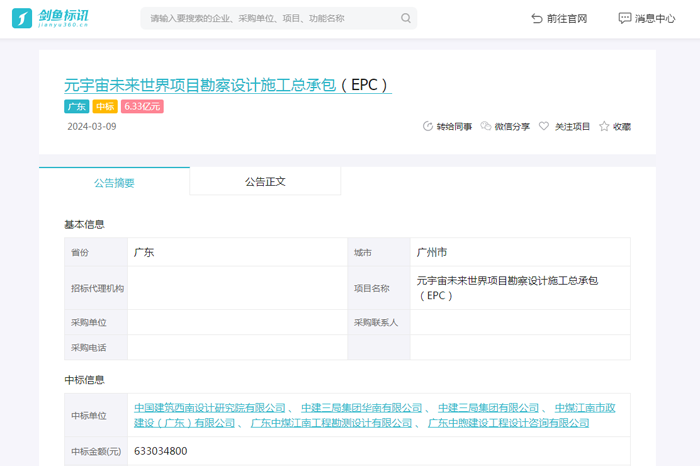700x466 pixels.
Task: Focus the enterprise search input field
Action: coord(270,18)
